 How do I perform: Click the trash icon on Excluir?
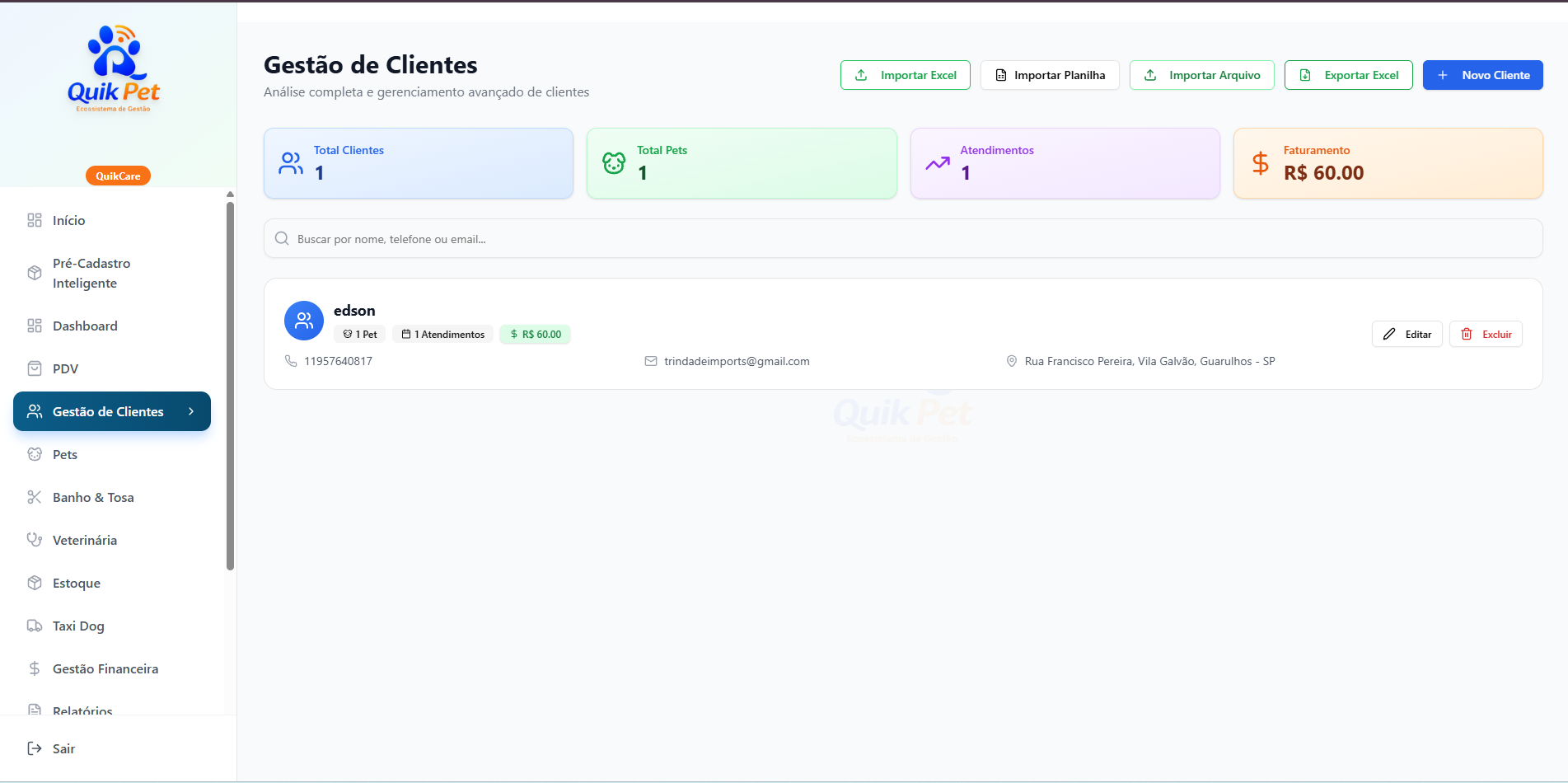click(1467, 334)
